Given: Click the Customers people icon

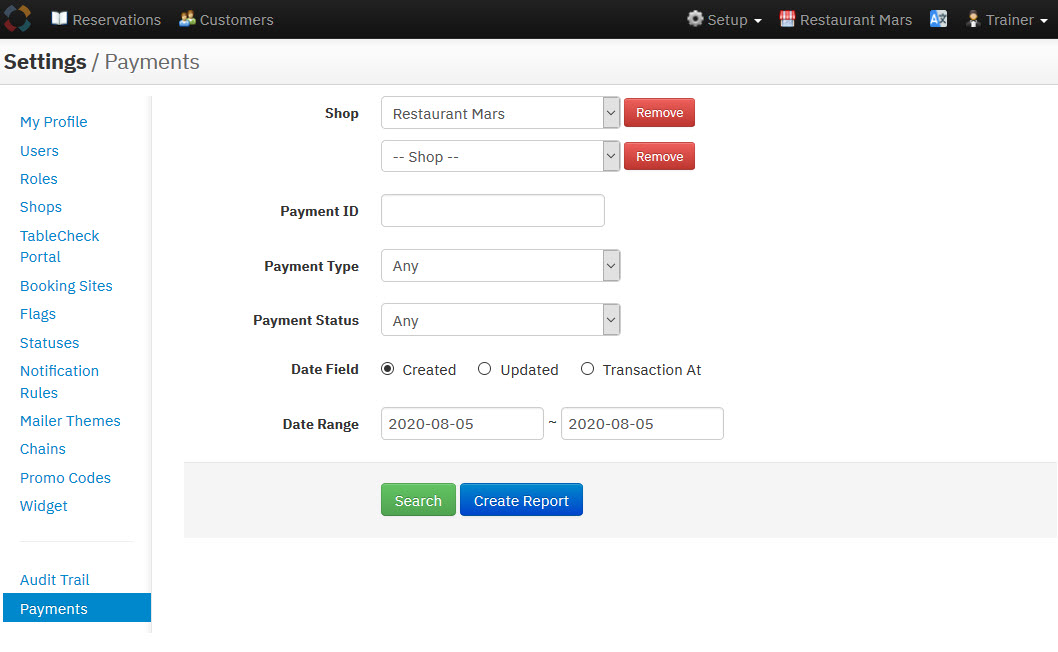Looking at the screenshot, I should click(187, 19).
